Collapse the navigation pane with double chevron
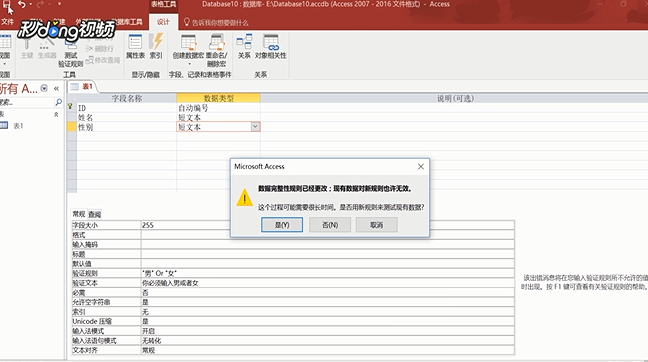Screen dimensions: 648x362 point(57,88)
